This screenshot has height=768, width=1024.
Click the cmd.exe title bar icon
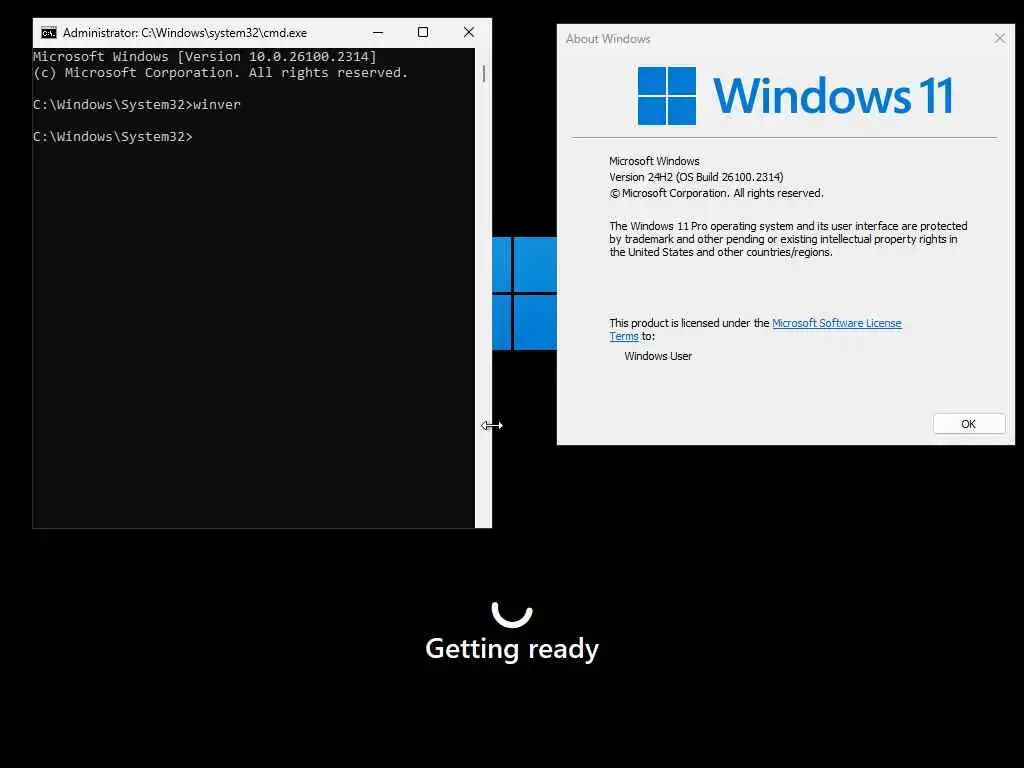[x=49, y=33]
